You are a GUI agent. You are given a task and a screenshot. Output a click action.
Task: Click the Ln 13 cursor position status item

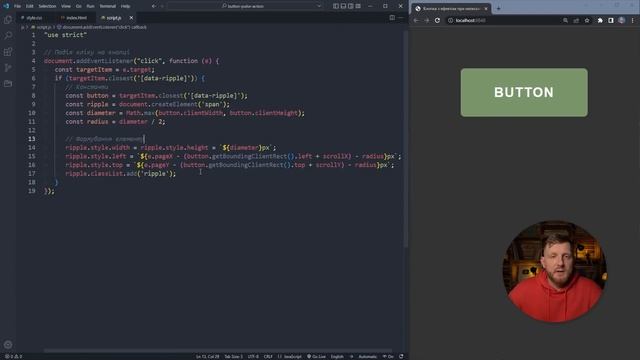pyautogui.click(x=207, y=357)
